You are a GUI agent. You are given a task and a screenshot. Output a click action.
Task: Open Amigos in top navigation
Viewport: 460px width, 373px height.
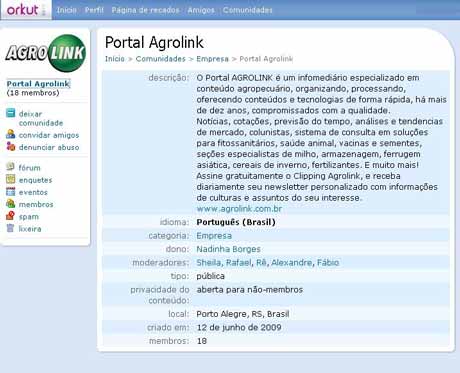pyautogui.click(x=201, y=10)
